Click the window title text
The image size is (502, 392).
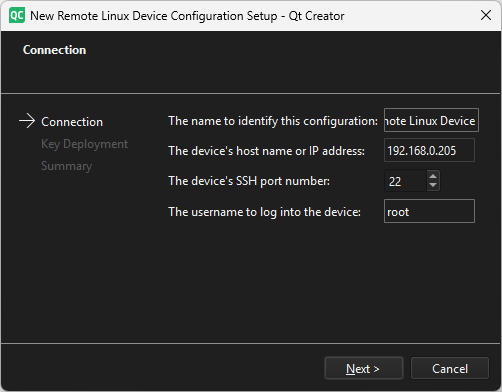[x=187, y=16]
